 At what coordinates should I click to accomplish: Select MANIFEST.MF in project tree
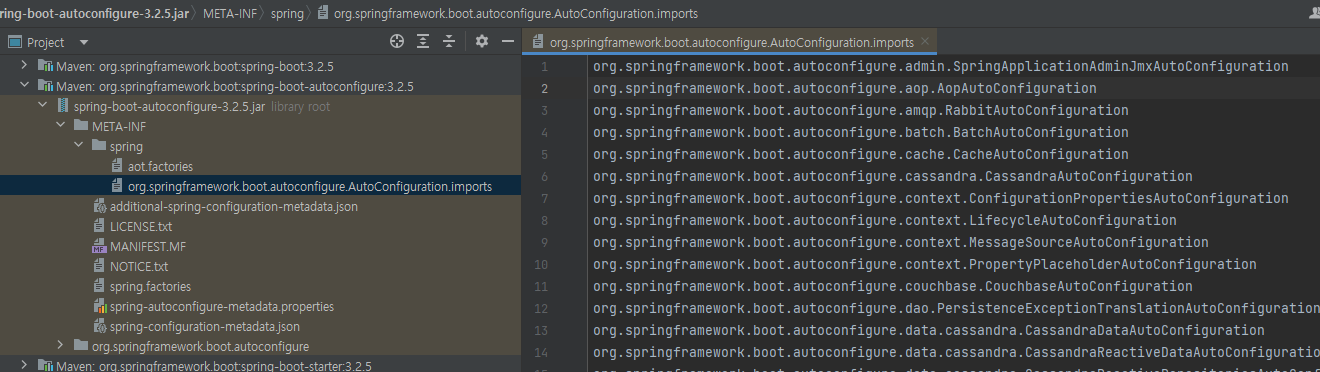point(148,246)
